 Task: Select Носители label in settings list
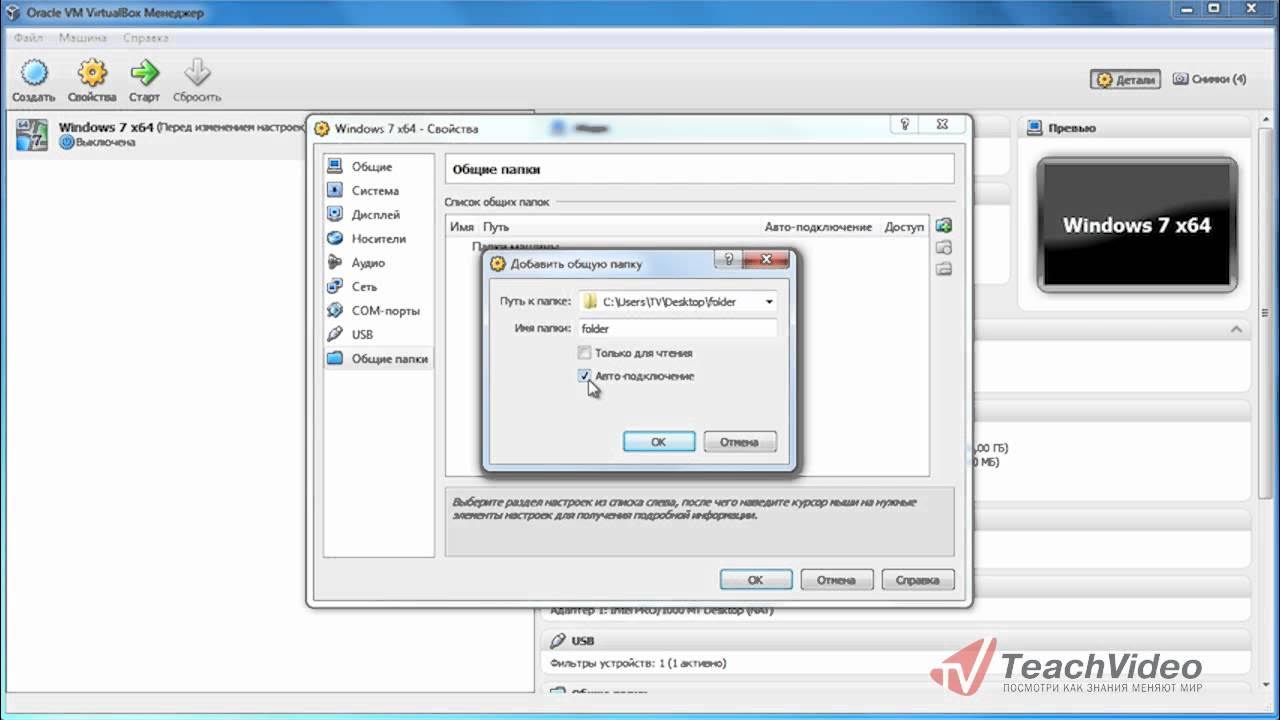(379, 239)
